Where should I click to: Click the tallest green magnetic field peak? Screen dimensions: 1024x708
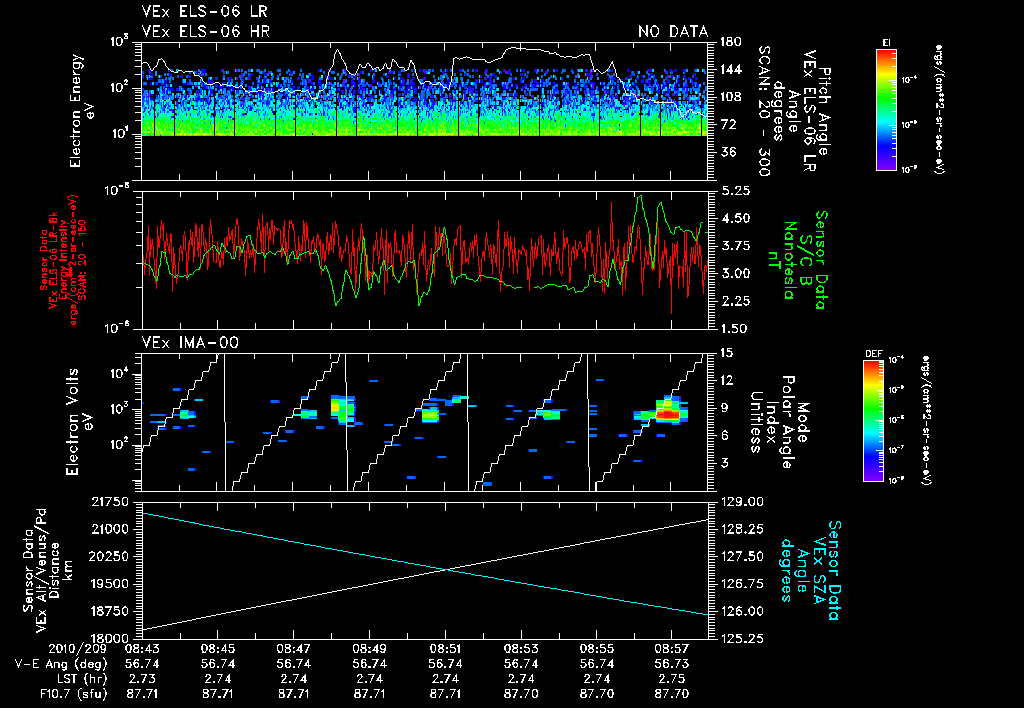(x=641, y=196)
